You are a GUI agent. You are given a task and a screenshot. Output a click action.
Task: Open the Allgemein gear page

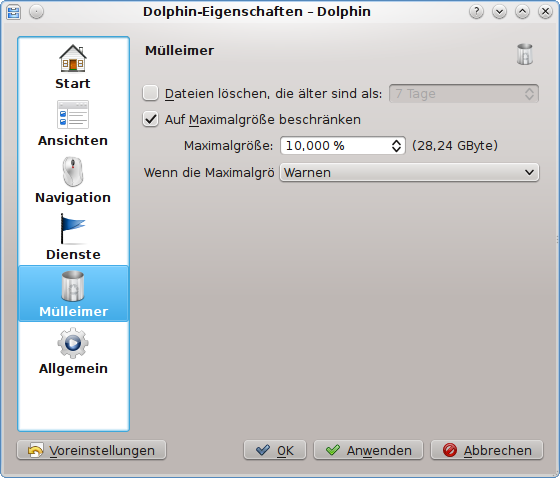pyautogui.click(x=73, y=351)
